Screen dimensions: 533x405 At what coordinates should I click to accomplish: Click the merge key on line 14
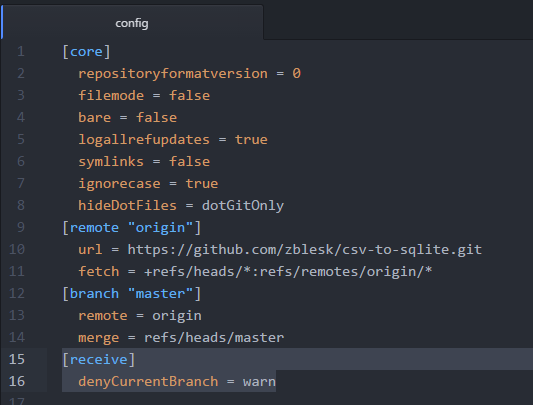click(x=99, y=338)
